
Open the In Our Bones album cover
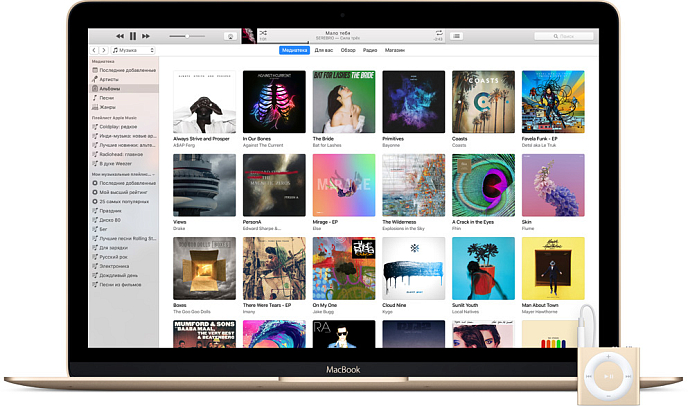(274, 102)
